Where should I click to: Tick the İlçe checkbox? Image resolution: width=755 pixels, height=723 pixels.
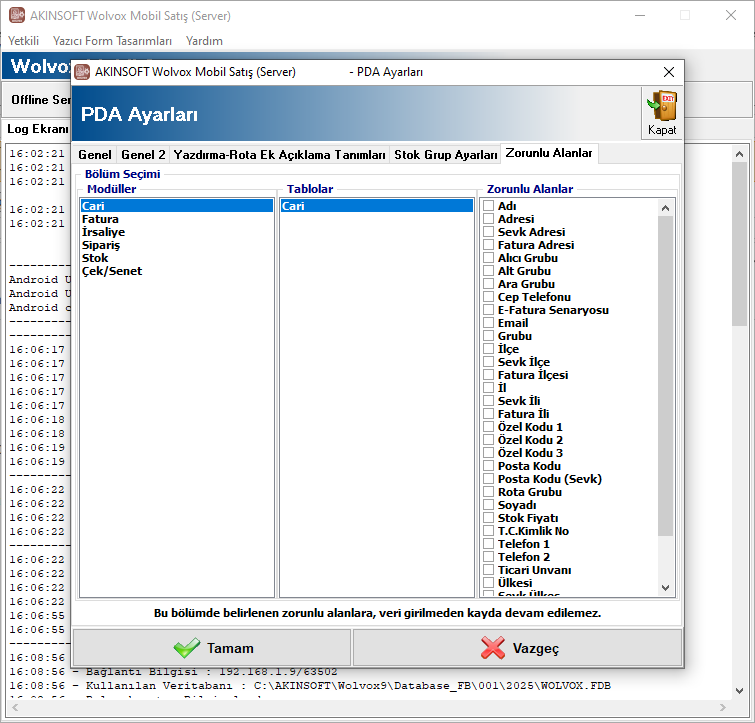488,349
